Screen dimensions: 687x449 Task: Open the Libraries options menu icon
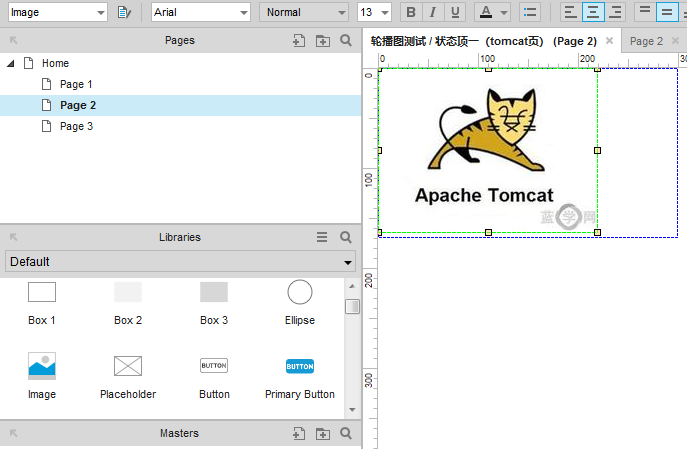[x=322, y=237]
